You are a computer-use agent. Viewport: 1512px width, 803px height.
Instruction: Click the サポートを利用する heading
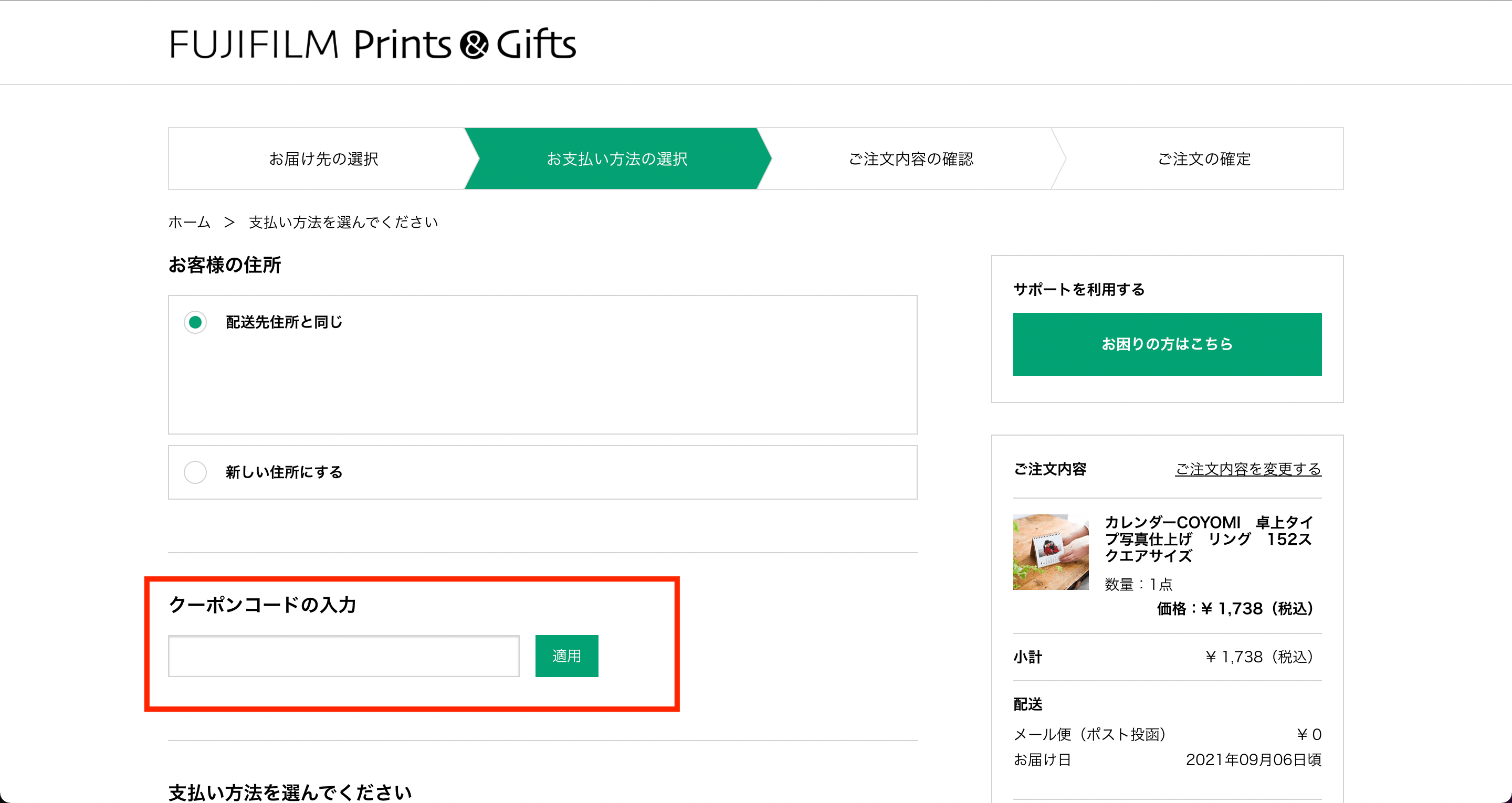tap(1079, 289)
